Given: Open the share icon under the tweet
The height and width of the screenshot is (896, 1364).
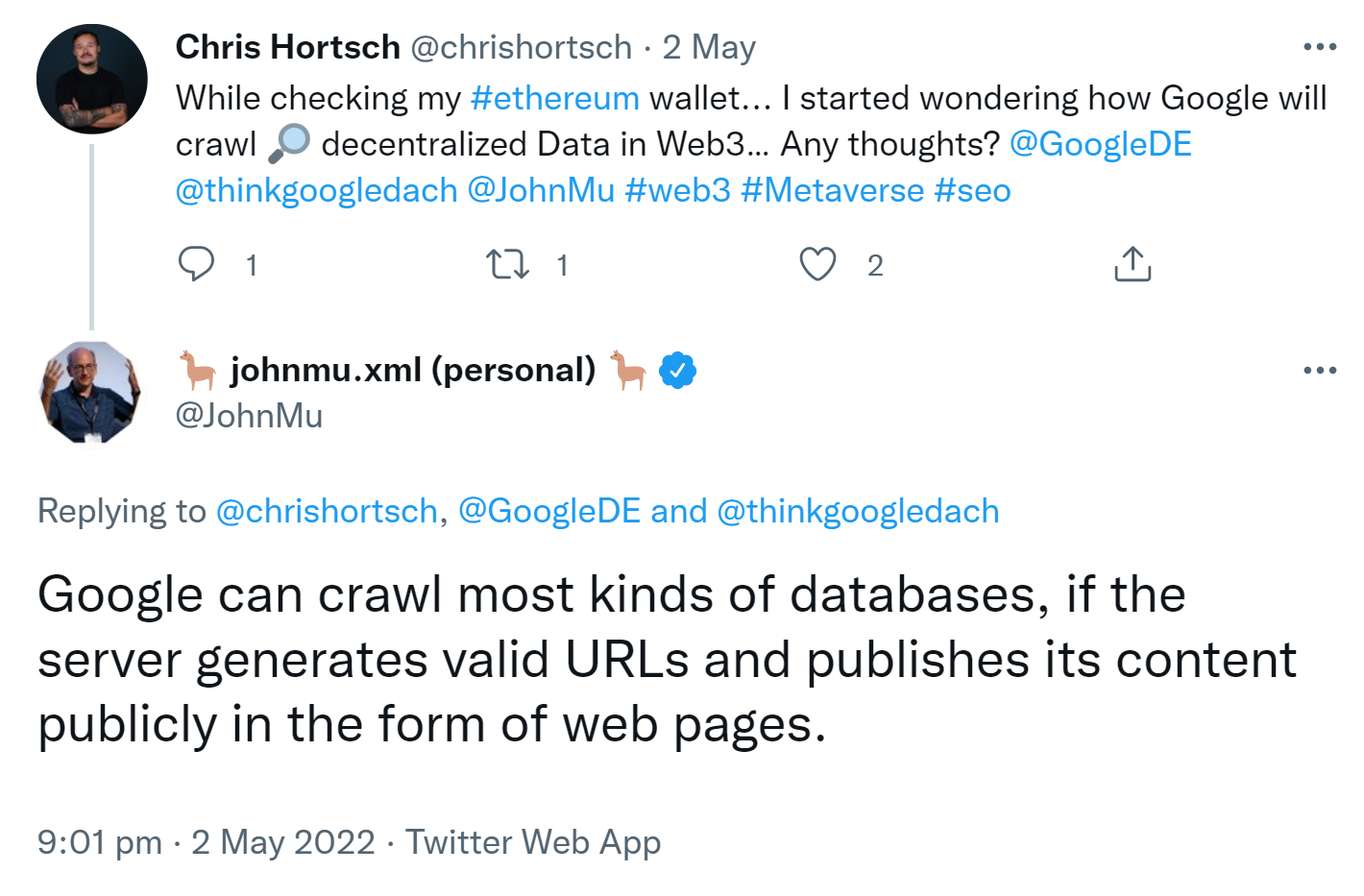Looking at the screenshot, I should (x=1132, y=263).
